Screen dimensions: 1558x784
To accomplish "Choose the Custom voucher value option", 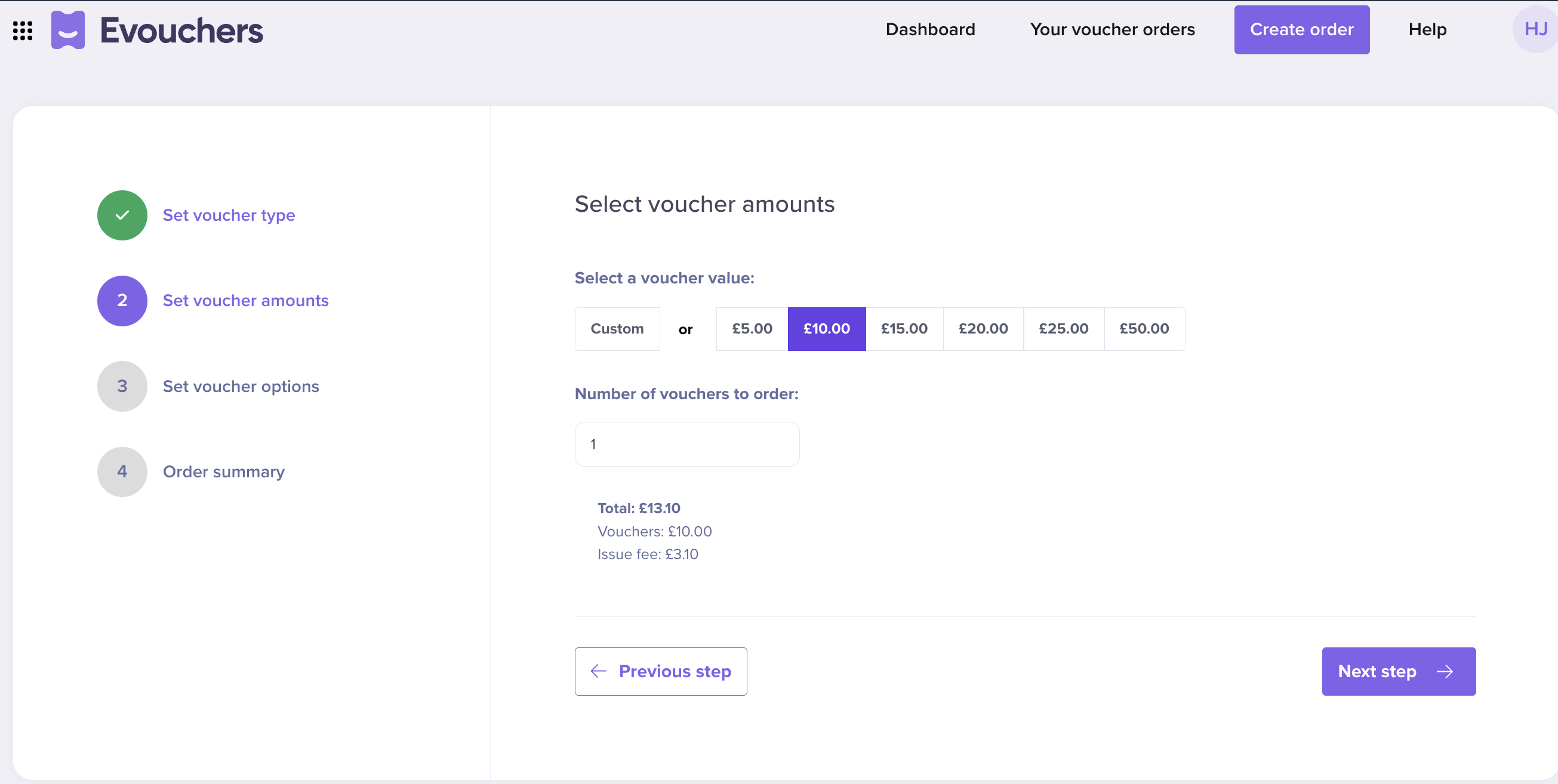I will [617, 329].
